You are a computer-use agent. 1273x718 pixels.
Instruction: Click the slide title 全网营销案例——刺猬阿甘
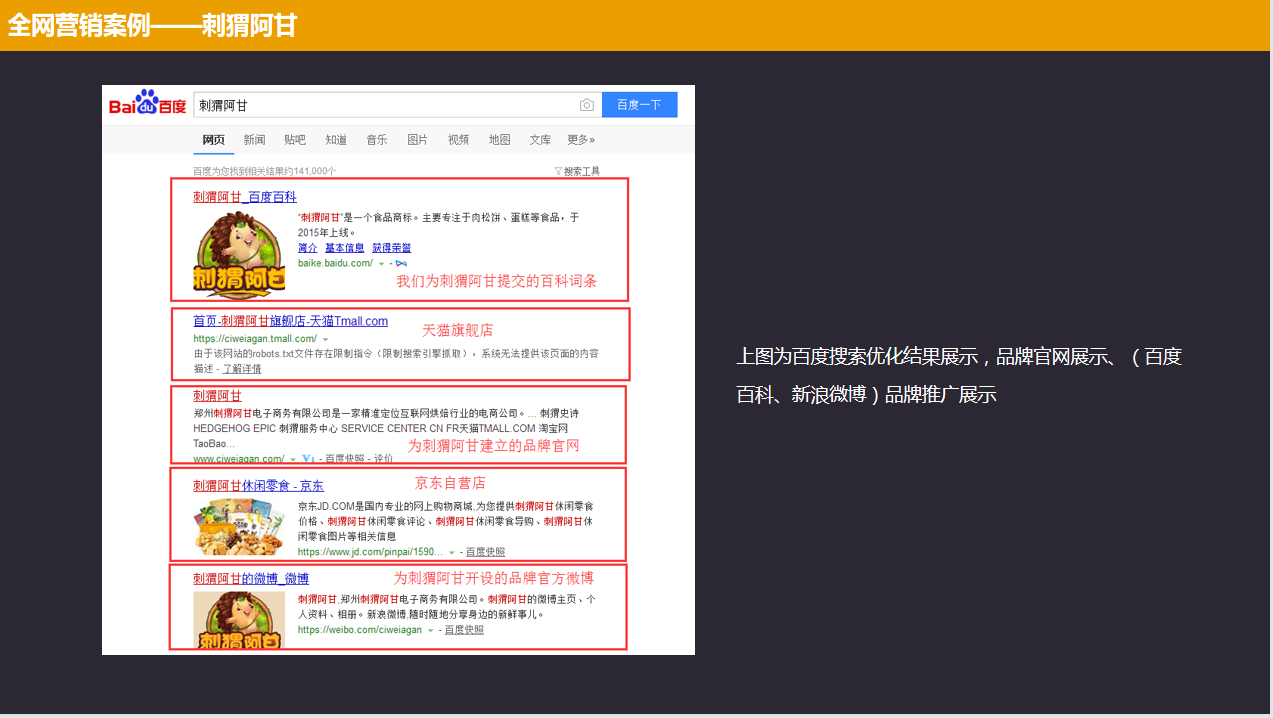[x=152, y=25]
